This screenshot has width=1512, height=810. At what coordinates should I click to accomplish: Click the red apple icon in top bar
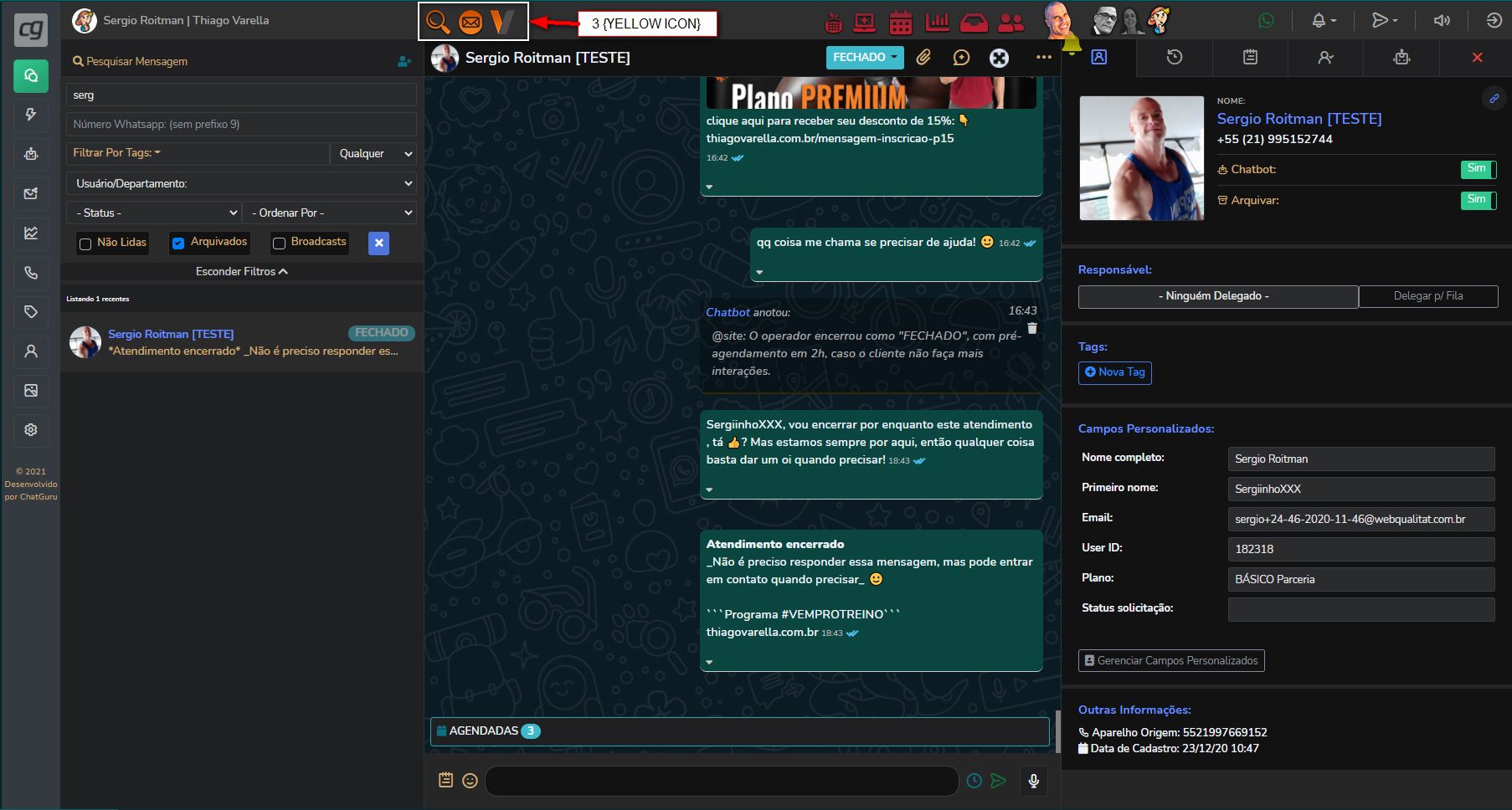pyautogui.click(x=834, y=23)
